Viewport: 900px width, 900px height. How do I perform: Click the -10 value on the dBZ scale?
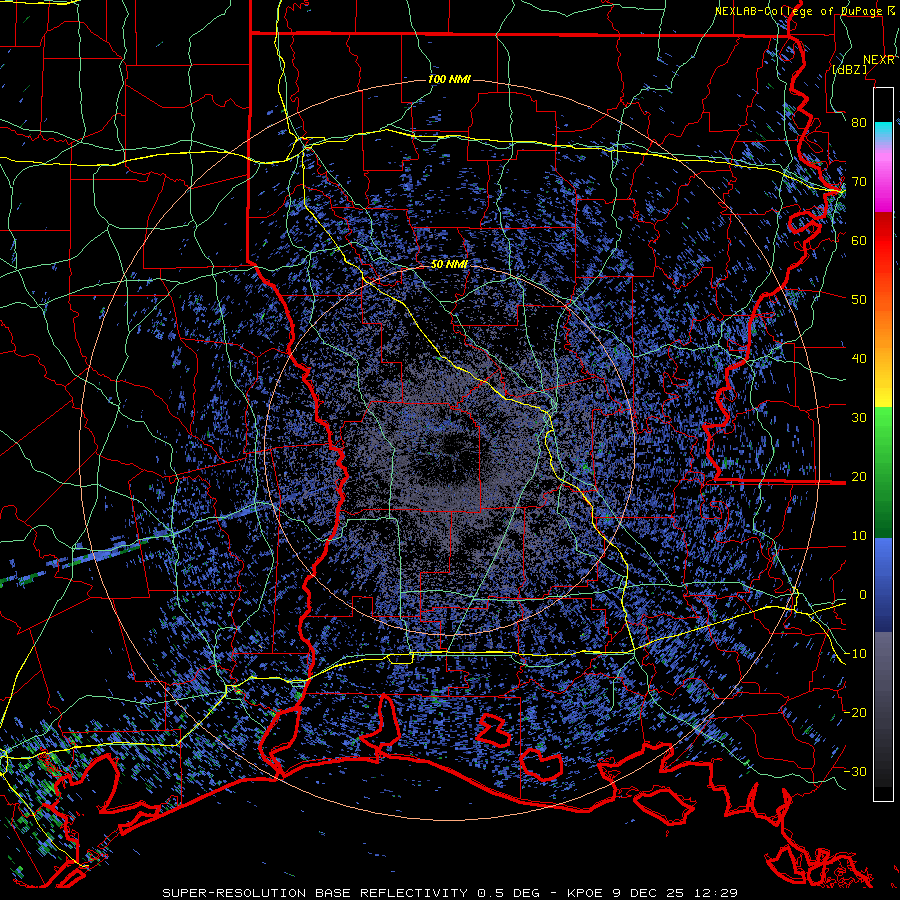[855, 654]
